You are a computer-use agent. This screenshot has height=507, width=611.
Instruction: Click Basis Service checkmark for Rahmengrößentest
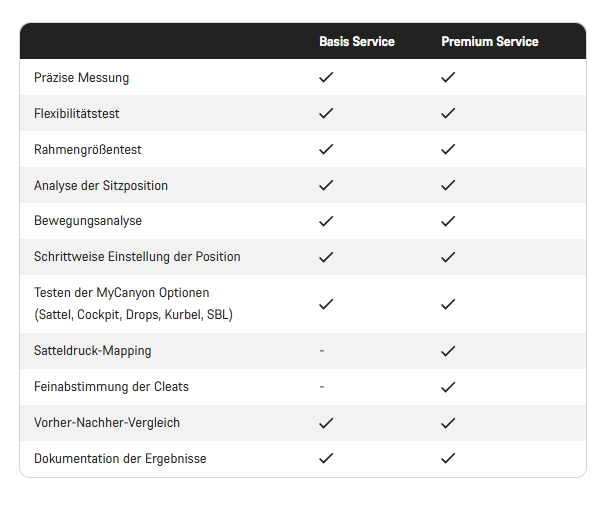click(326, 149)
